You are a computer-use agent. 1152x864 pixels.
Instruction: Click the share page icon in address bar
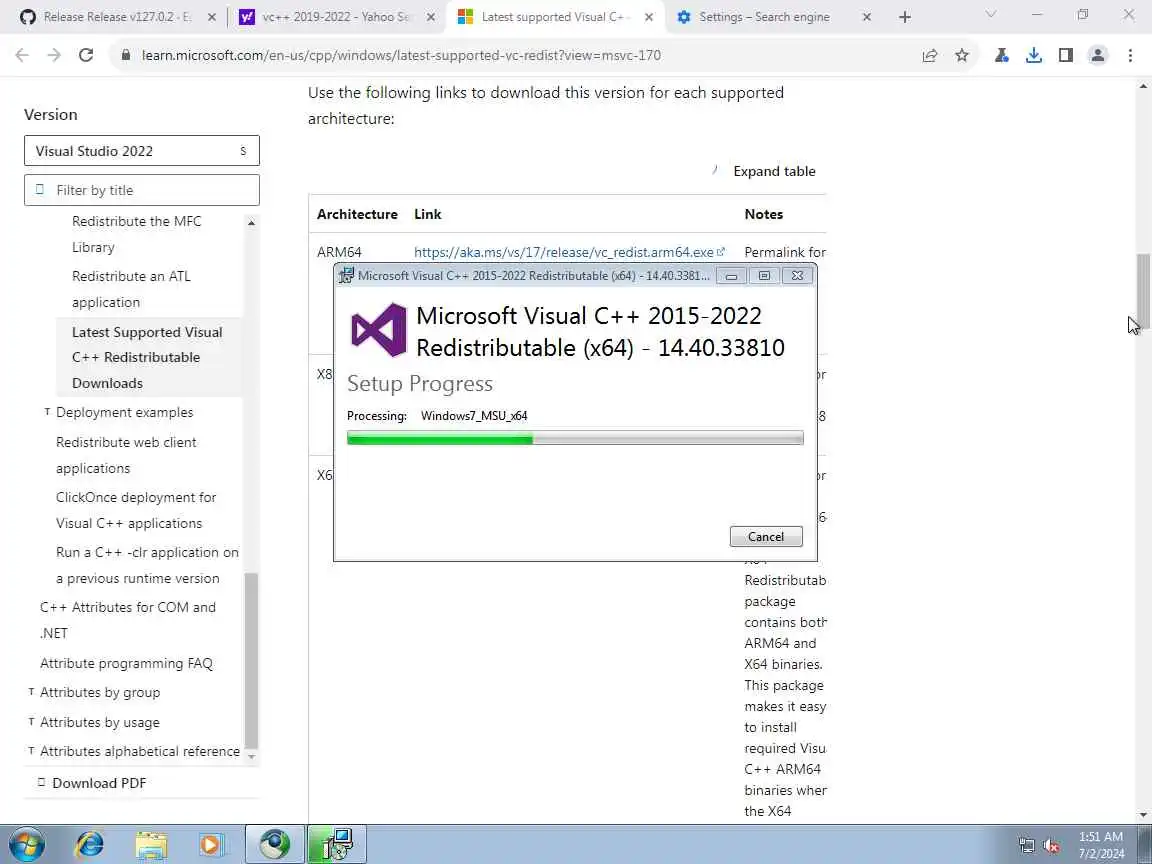point(929,55)
